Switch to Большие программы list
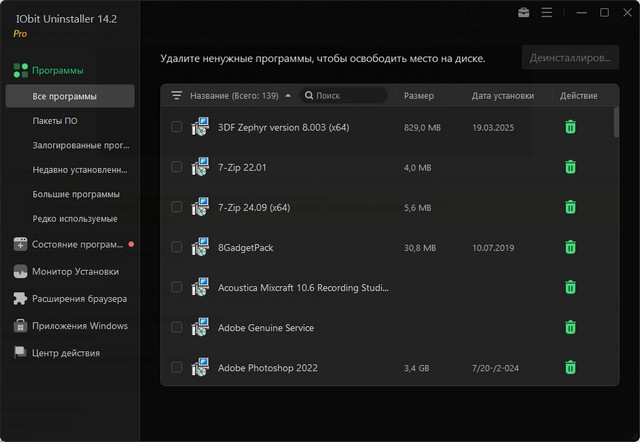The width and height of the screenshot is (640, 442). [76, 194]
